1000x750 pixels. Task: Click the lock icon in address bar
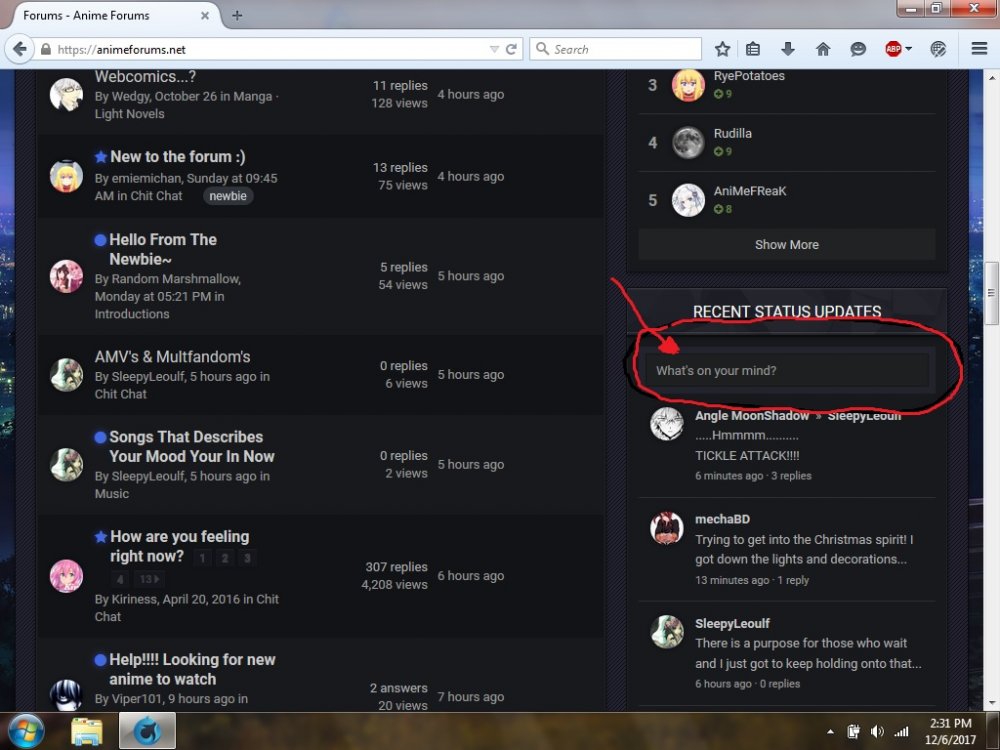[45, 49]
